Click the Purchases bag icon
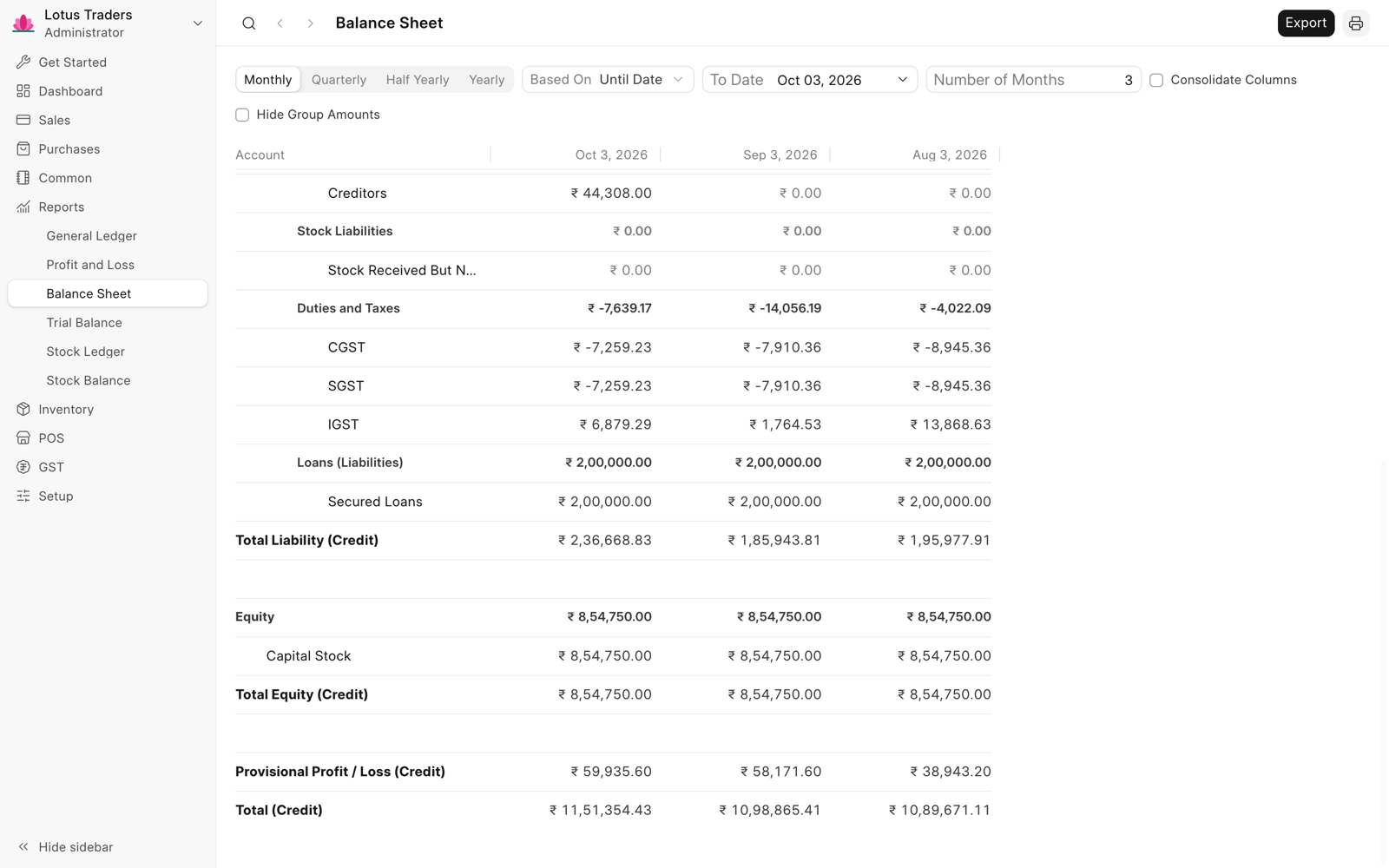The image size is (1389, 868). coord(23,149)
